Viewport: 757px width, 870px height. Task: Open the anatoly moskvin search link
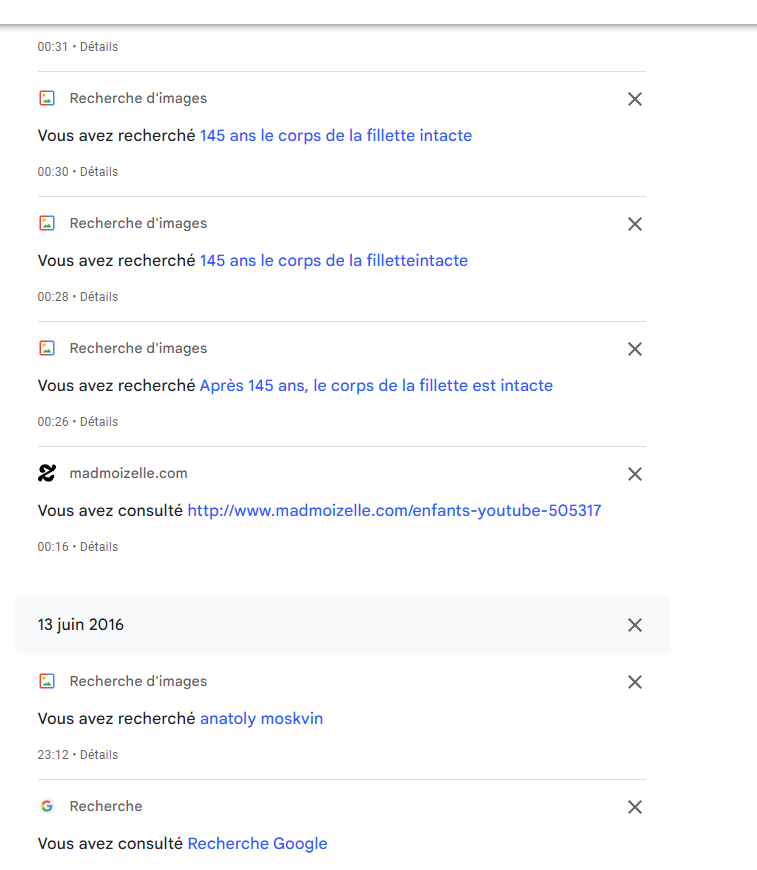[261, 719]
